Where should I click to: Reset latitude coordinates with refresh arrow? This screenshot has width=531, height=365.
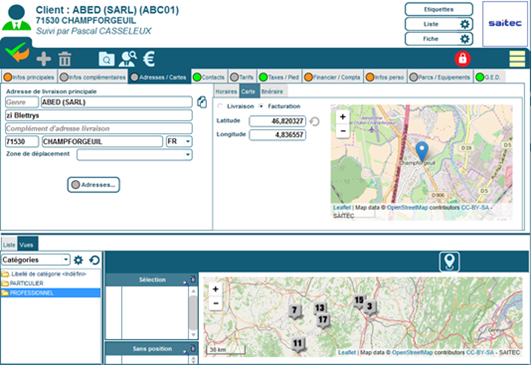pyautogui.click(x=315, y=121)
